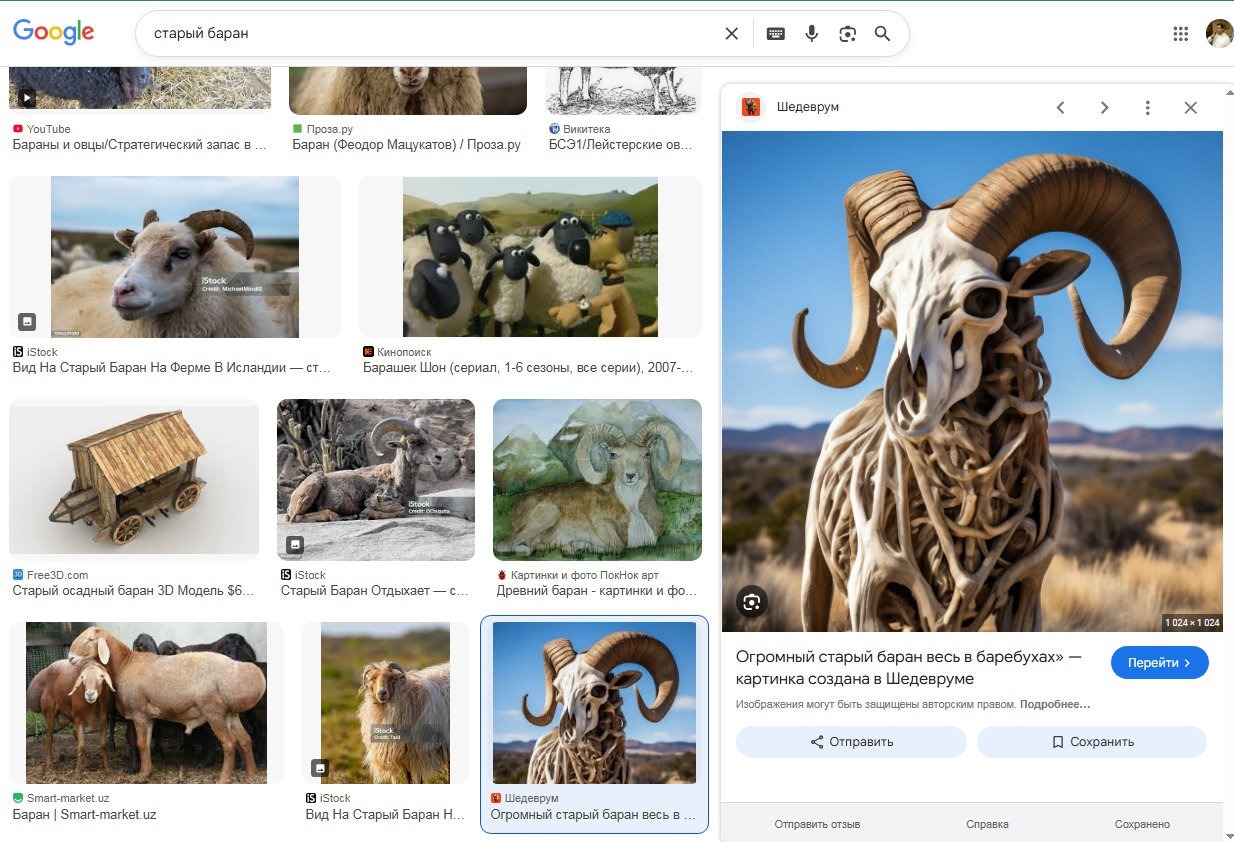Select the Барашек Шон cartoon sheep thumbnail
The width and height of the screenshot is (1234, 842).
click(x=530, y=257)
